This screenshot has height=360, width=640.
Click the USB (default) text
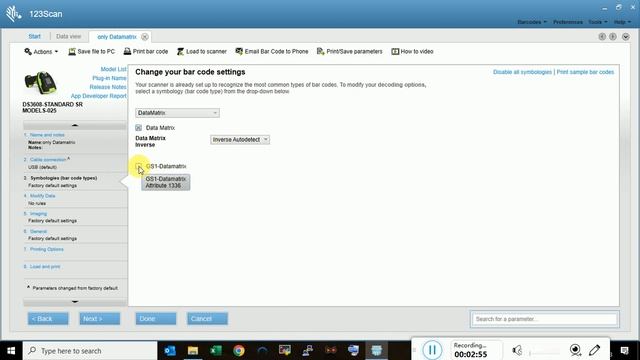(42, 167)
